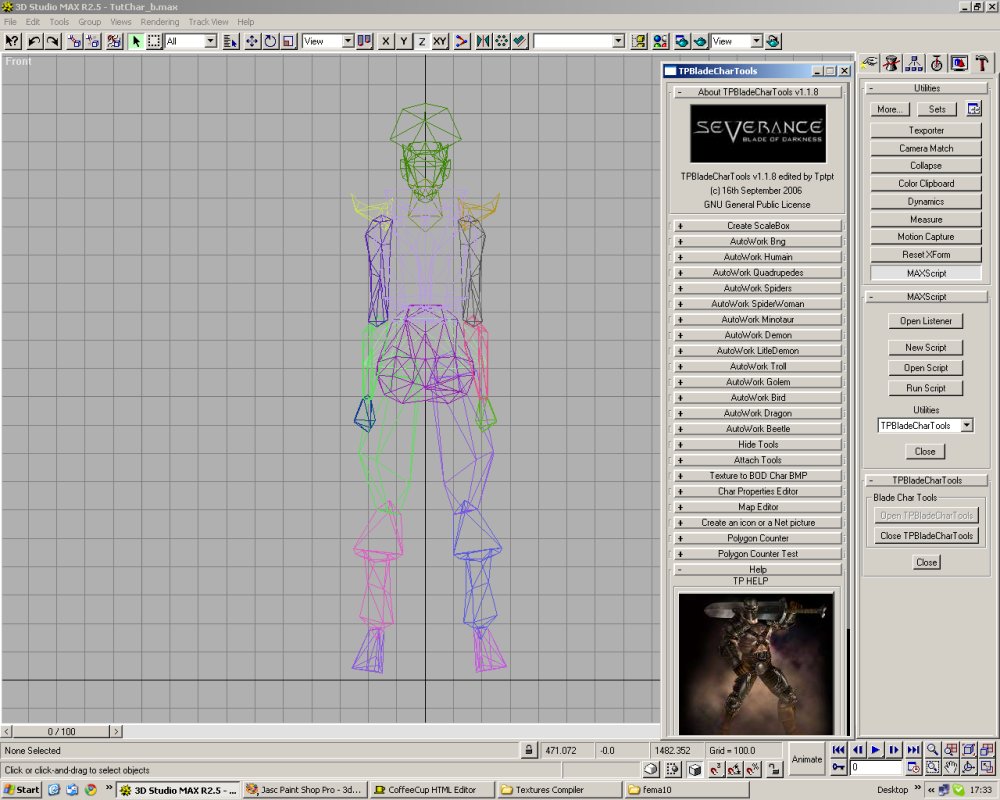Expand the Create ScaleBox rollout
Viewport: 1000px width, 800px height.
(758, 226)
